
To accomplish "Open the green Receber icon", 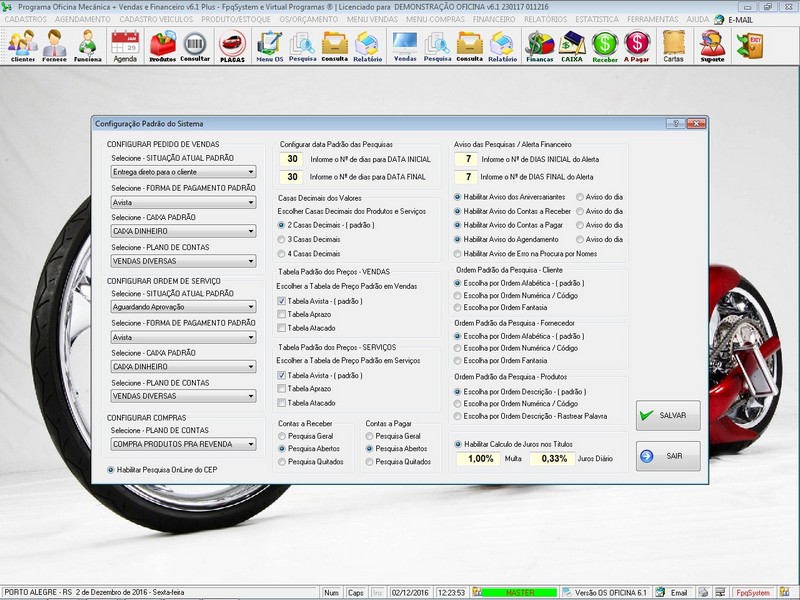I will tap(605, 45).
